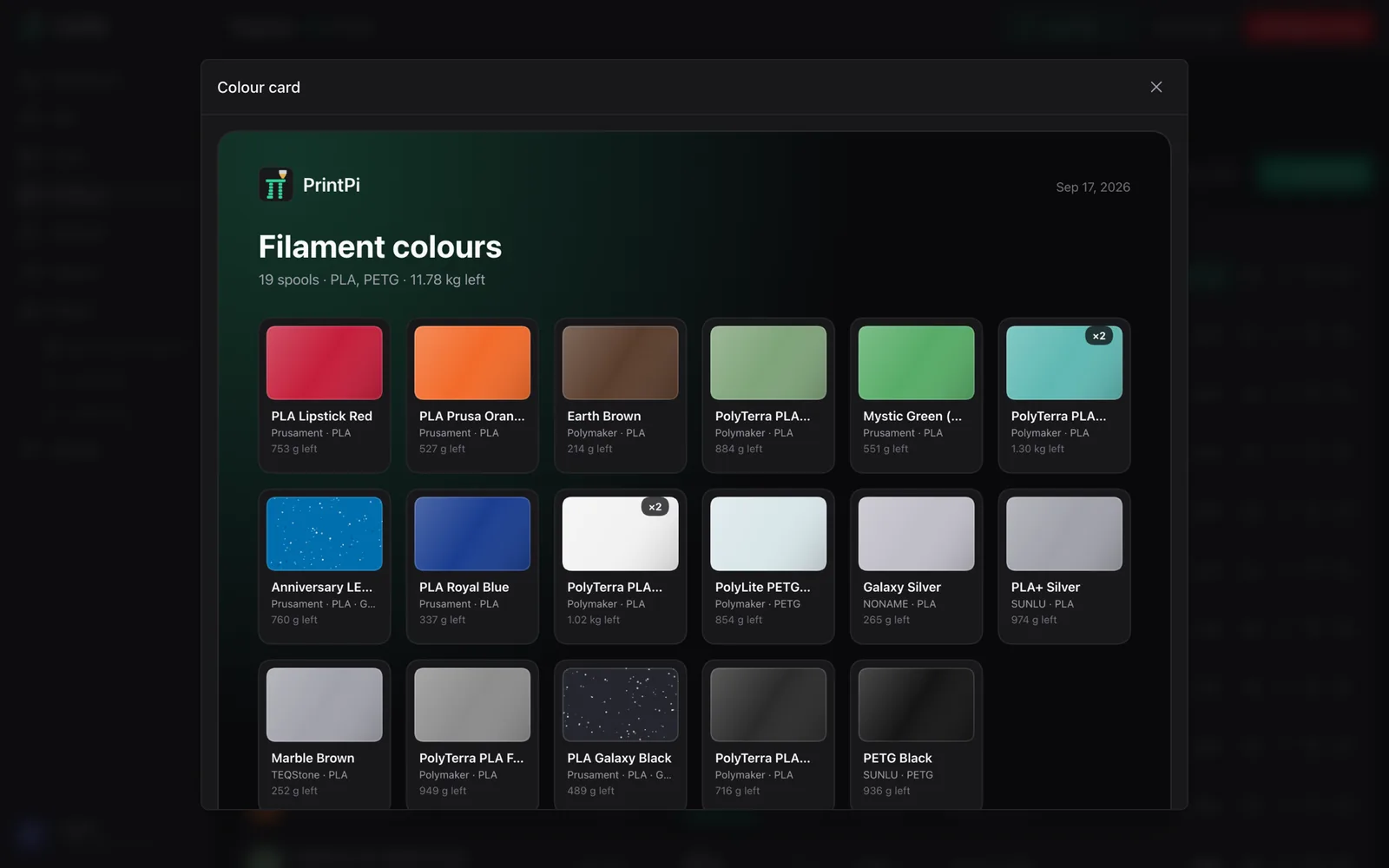Click the 'TEQStone · PLA' label
Viewport: 1389px width, 868px height.
[x=309, y=775]
